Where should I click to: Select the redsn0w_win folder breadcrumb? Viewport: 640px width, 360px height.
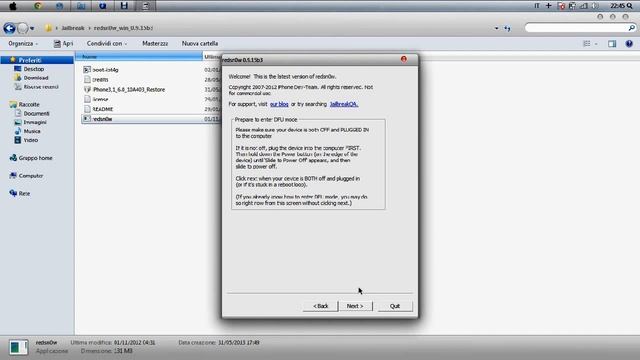click(x=123, y=28)
